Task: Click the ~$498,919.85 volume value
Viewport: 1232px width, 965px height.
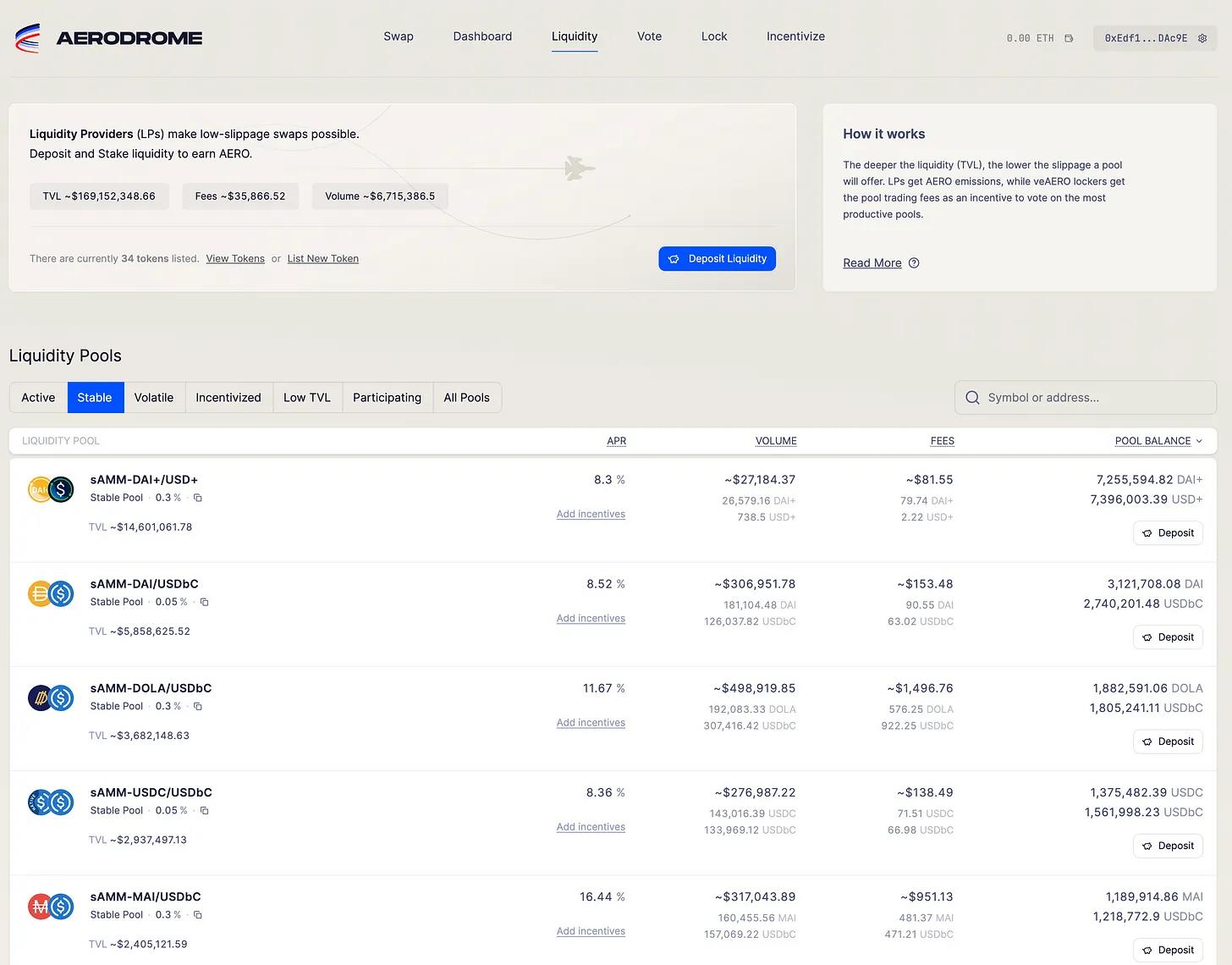Action: [x=754, y=688]
